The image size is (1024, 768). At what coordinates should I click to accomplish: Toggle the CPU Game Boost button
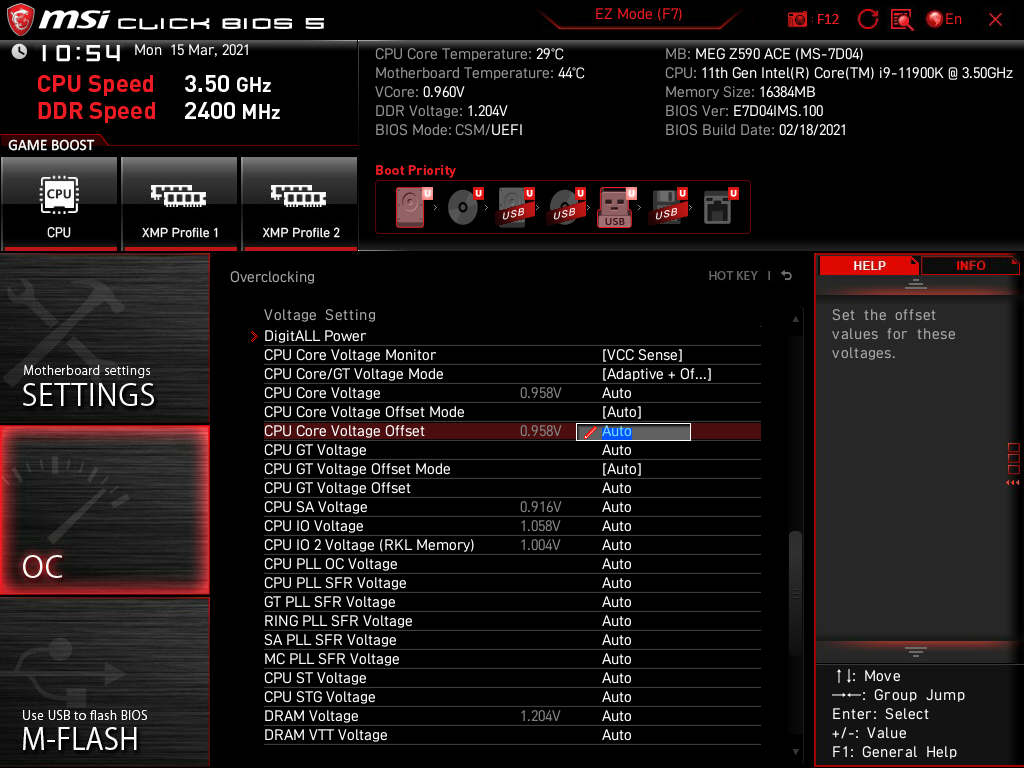pos(59,203)
